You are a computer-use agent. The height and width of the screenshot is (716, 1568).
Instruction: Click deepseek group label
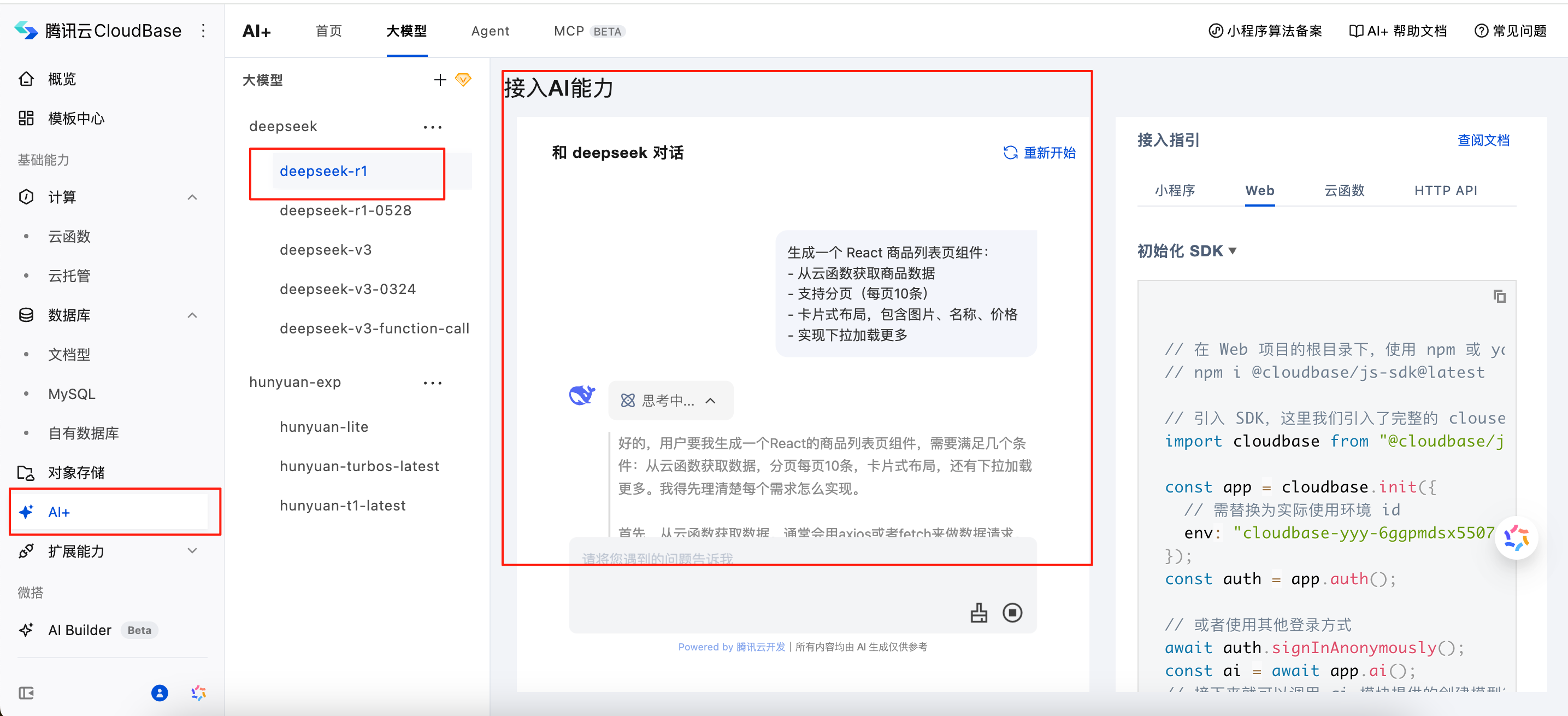point(283,127)
